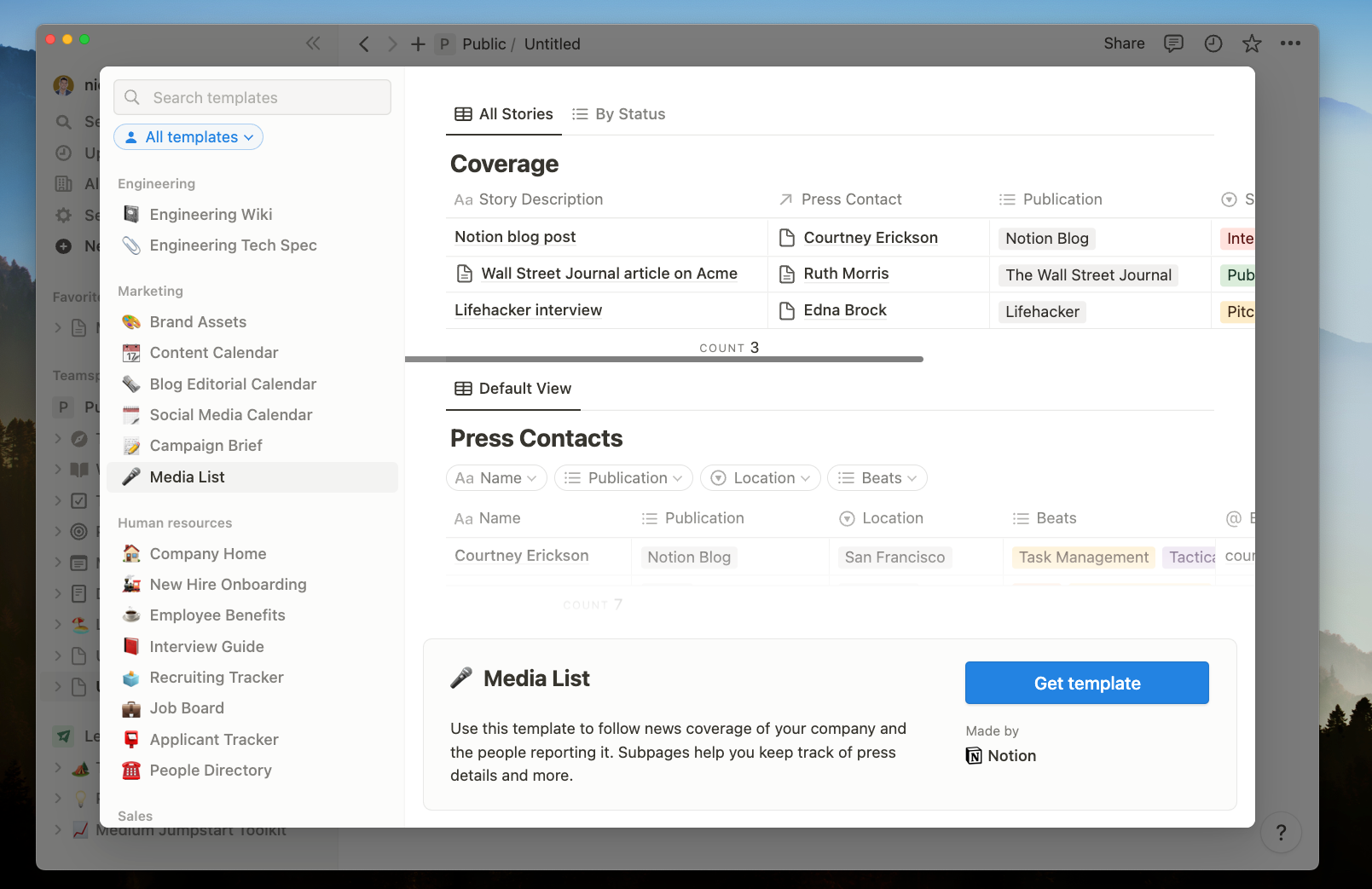
Task: Go back using the left arrow
Action: (x=364, y=44)
